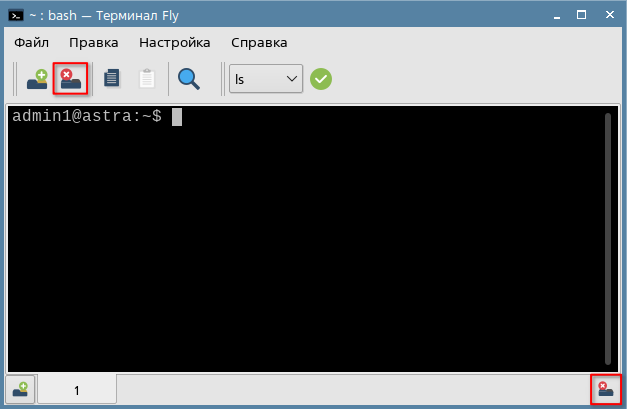Open search with magnifier icon
The width and height of the screenshot is (627, 409).
tap(189, 79)
